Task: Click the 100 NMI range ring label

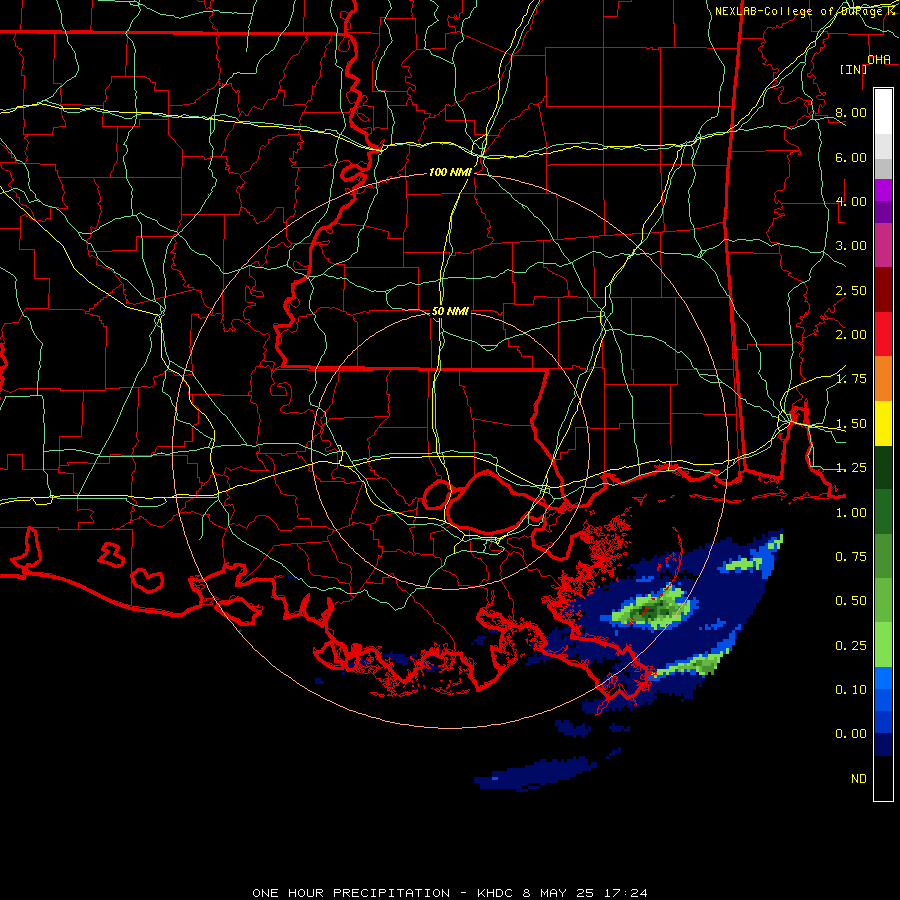Action: (450, 172)
